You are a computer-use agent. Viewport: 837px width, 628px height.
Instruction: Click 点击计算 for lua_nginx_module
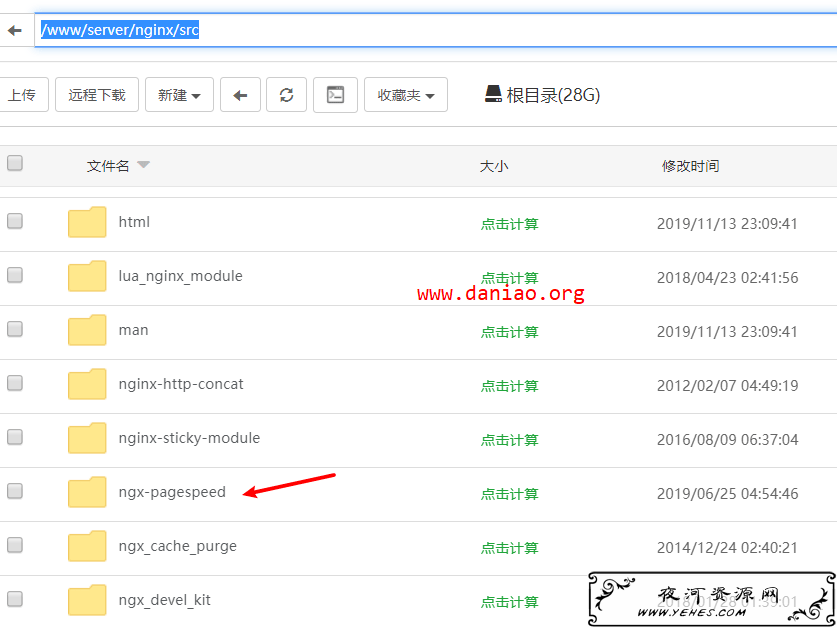point(509,278)
